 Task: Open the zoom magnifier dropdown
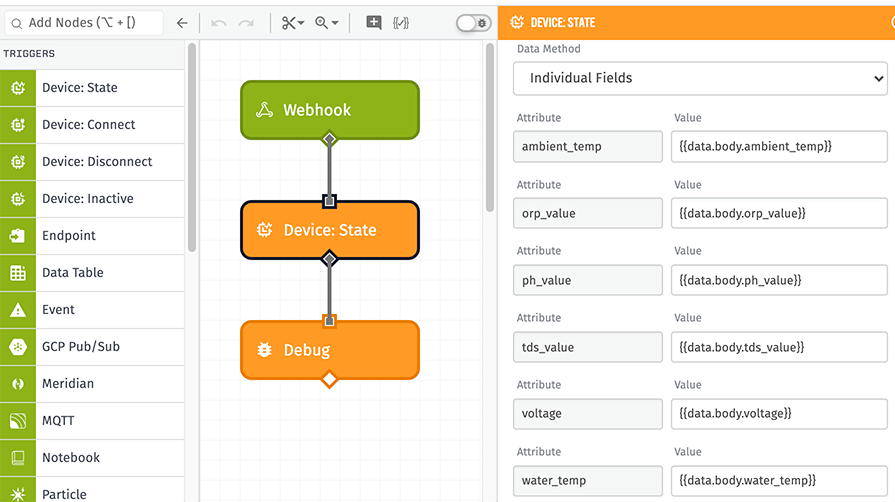coord(326,23)
